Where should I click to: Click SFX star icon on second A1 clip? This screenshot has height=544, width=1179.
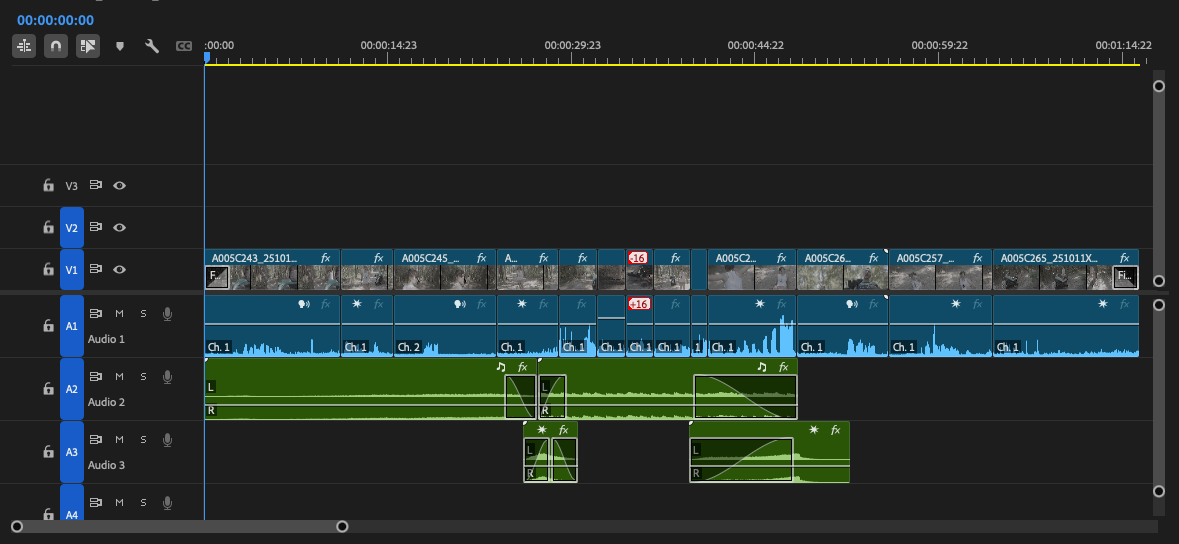pos(356,304)
